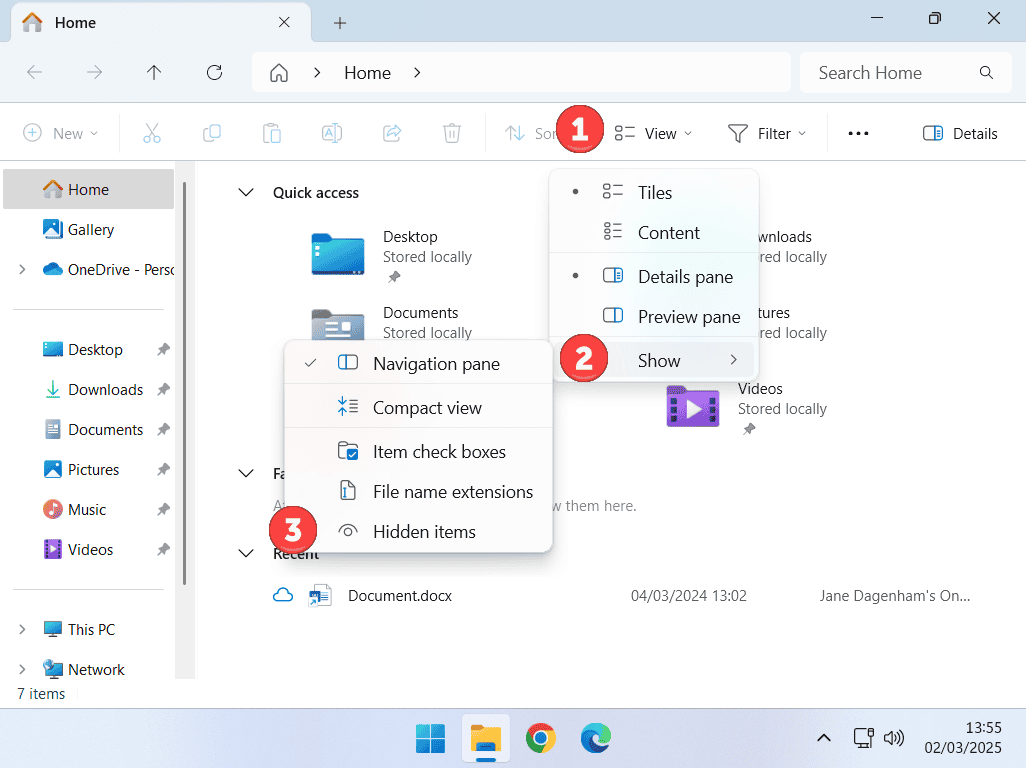1026x768 pixels.
Task: Click the Share icon
Action: point(391,132)
